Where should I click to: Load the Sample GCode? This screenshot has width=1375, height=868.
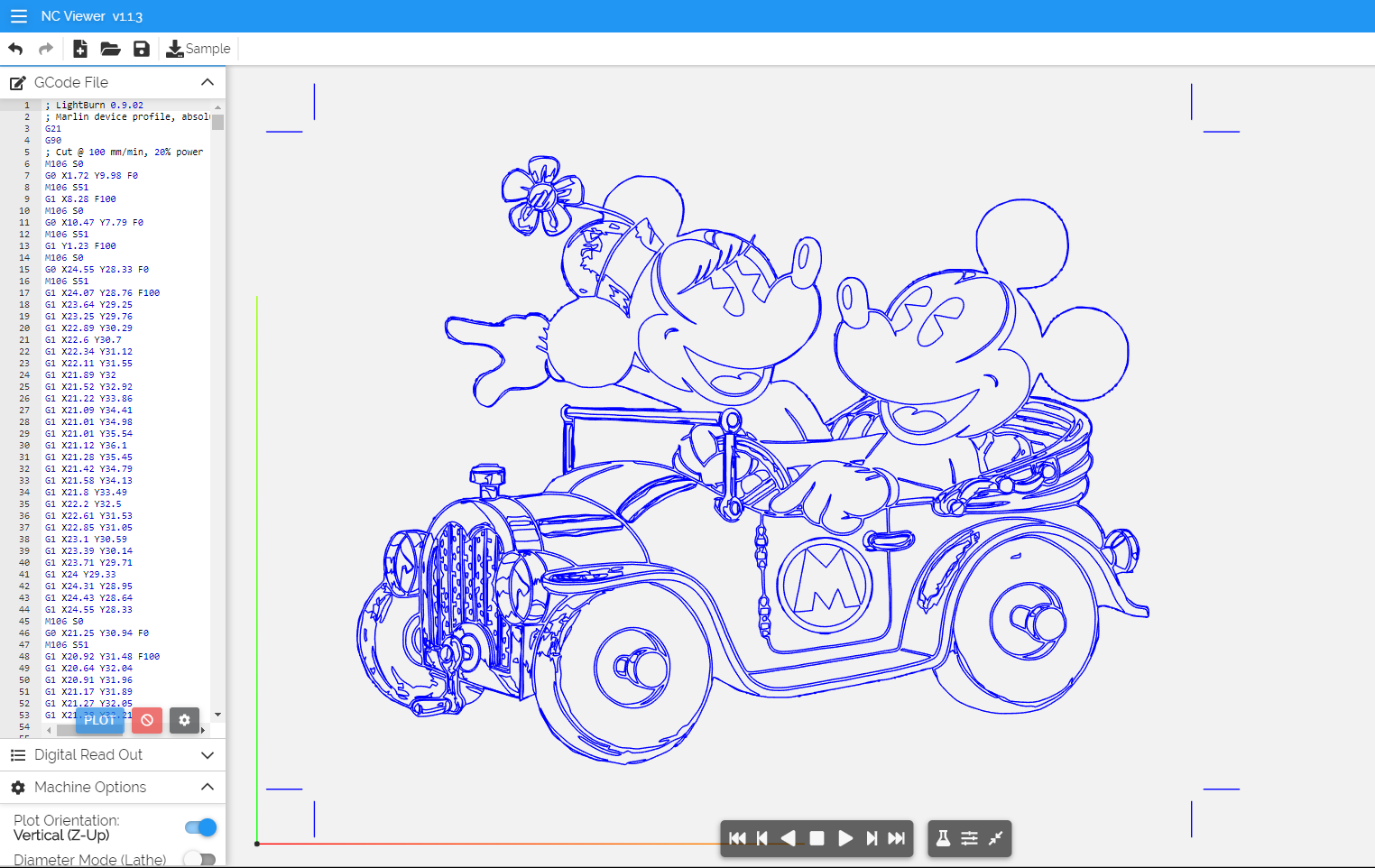pyautogui.click(x=198, y=49)
